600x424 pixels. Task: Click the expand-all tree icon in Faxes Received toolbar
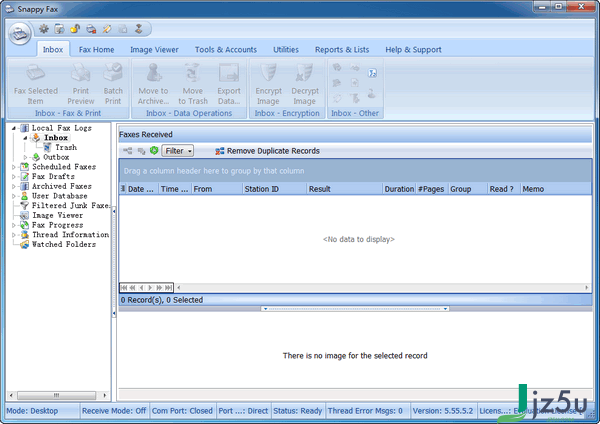point(128,151)
